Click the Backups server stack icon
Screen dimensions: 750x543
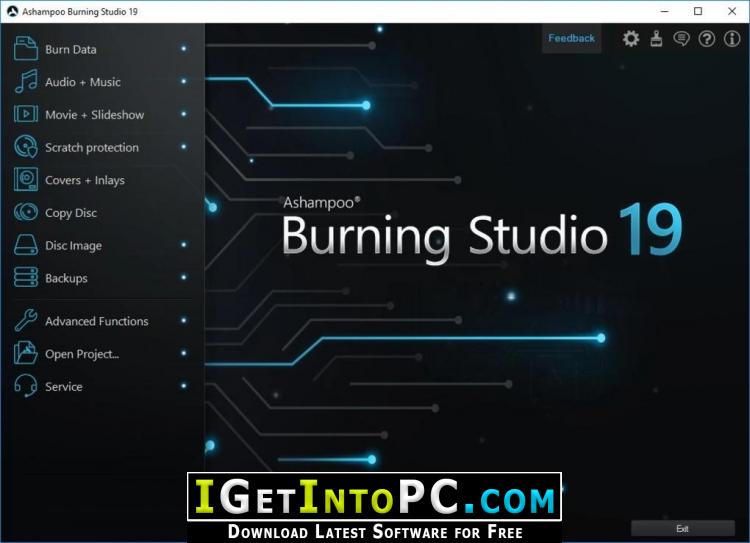click(x=26, y=277)
